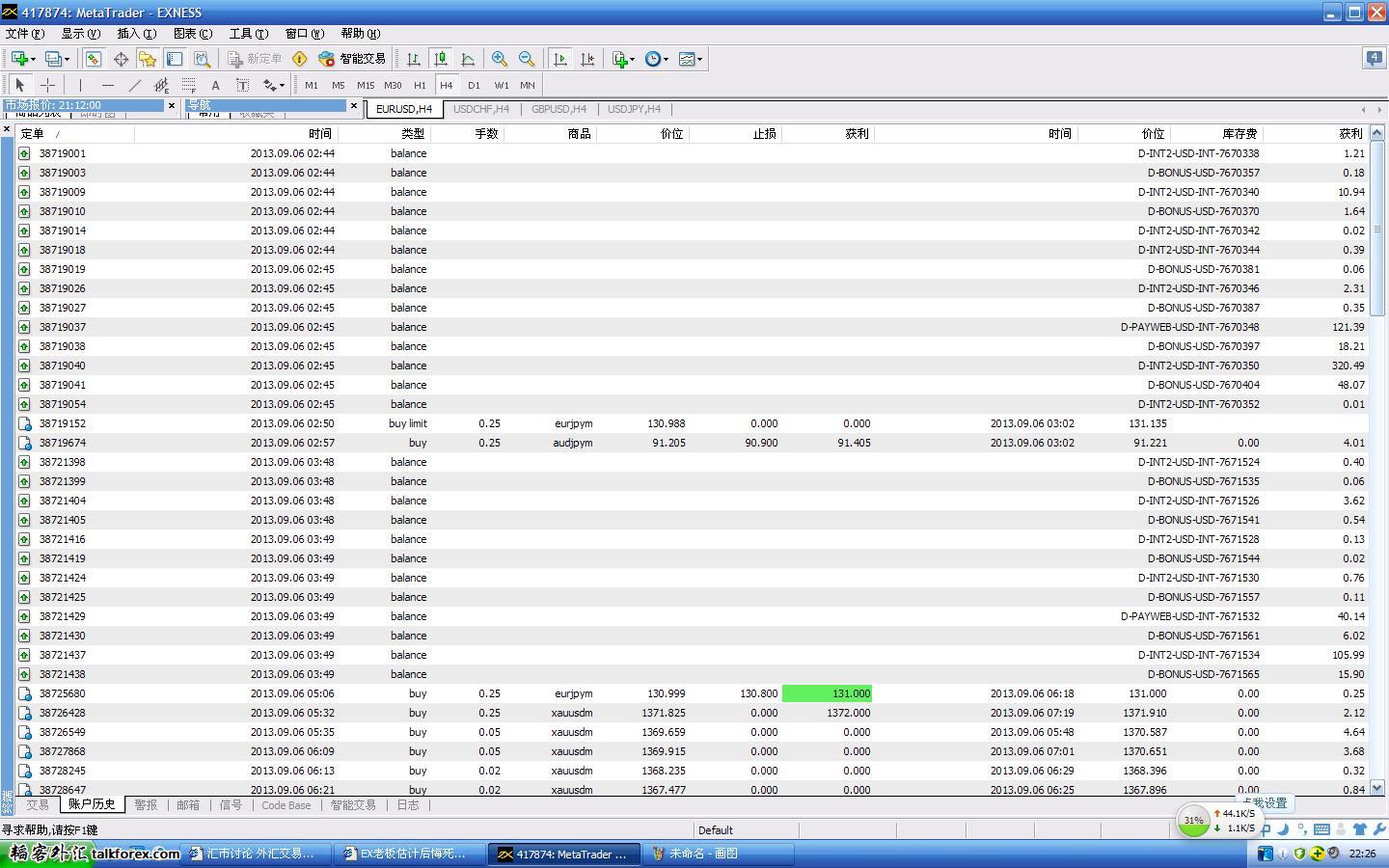Select the cursor arrow tool

point(20,85)
